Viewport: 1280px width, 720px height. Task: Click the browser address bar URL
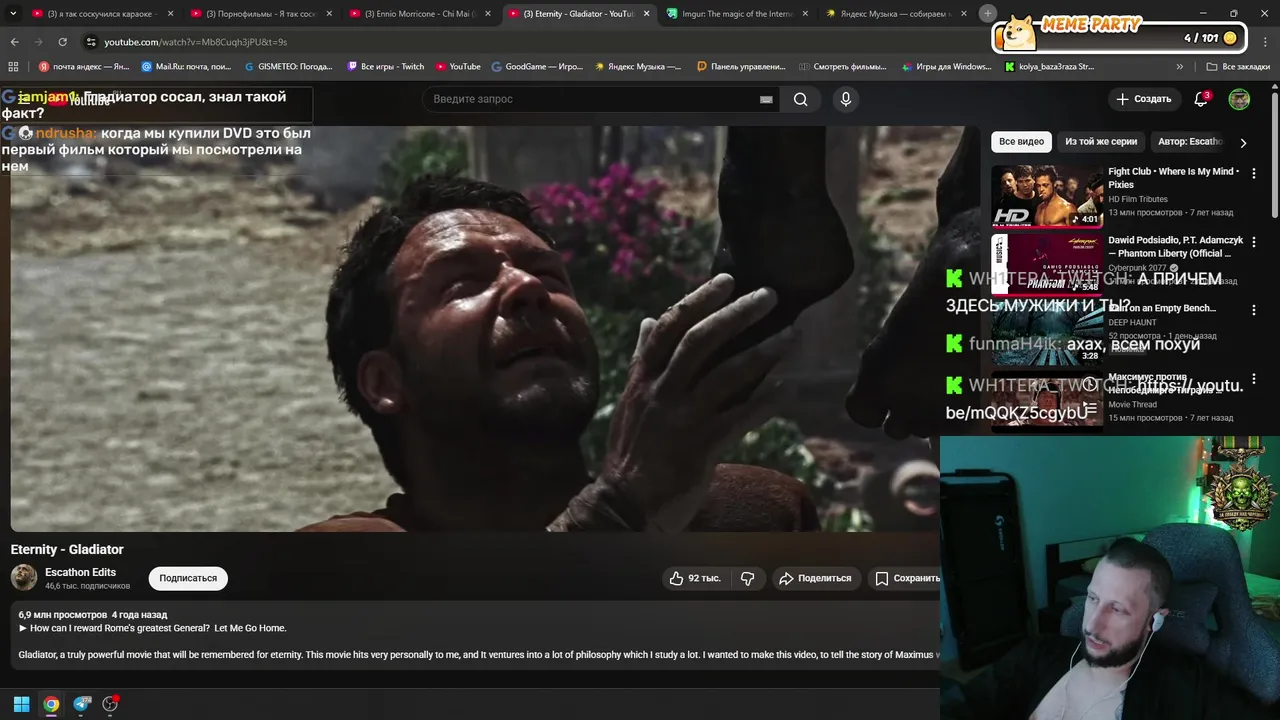pyautogui.click(x=196, y=42)
